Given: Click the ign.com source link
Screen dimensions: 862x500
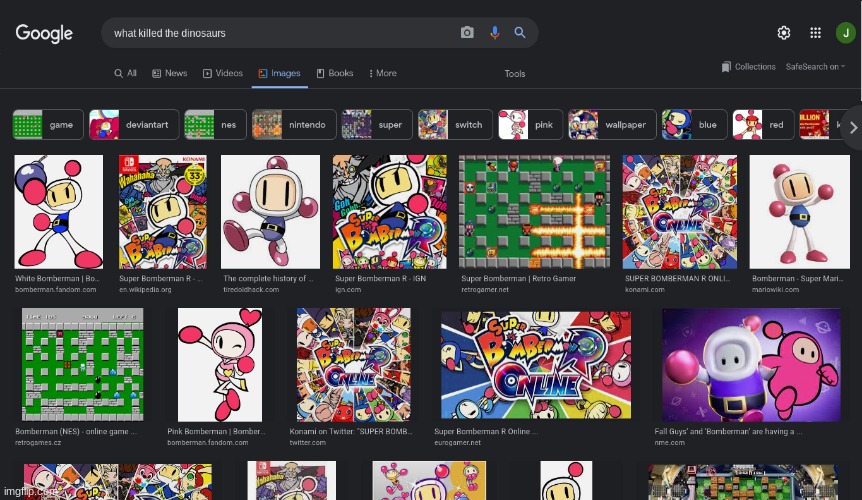Looking at the screenshot, I should tap(348, 290).
